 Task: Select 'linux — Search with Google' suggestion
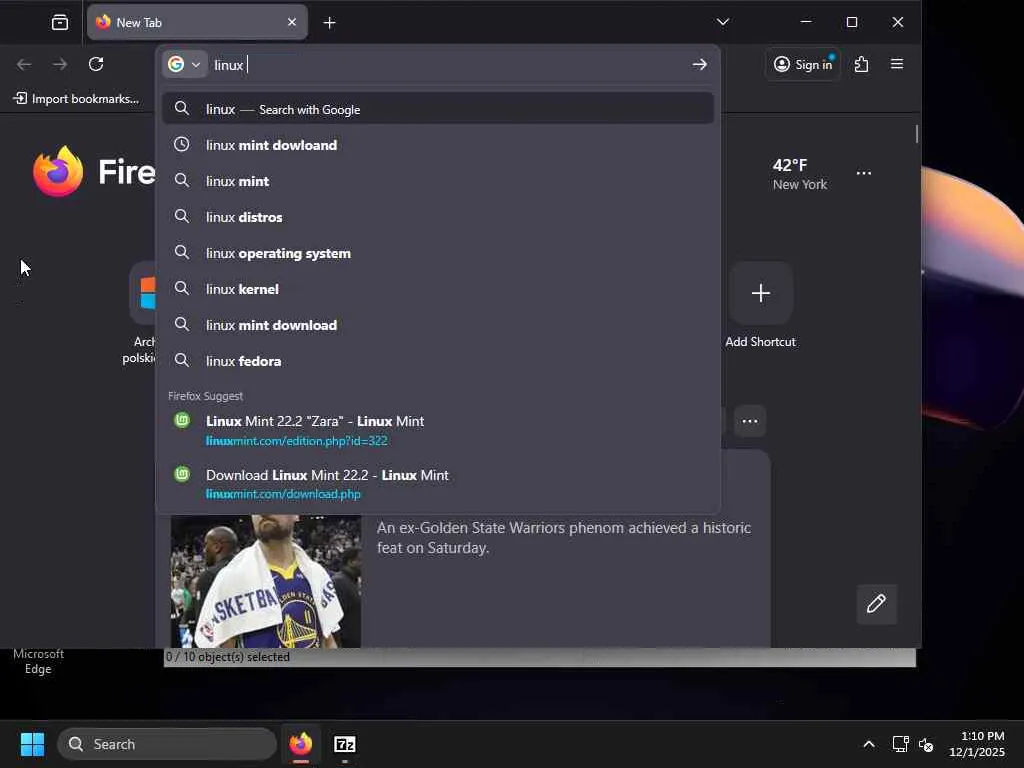pos(438,109)
